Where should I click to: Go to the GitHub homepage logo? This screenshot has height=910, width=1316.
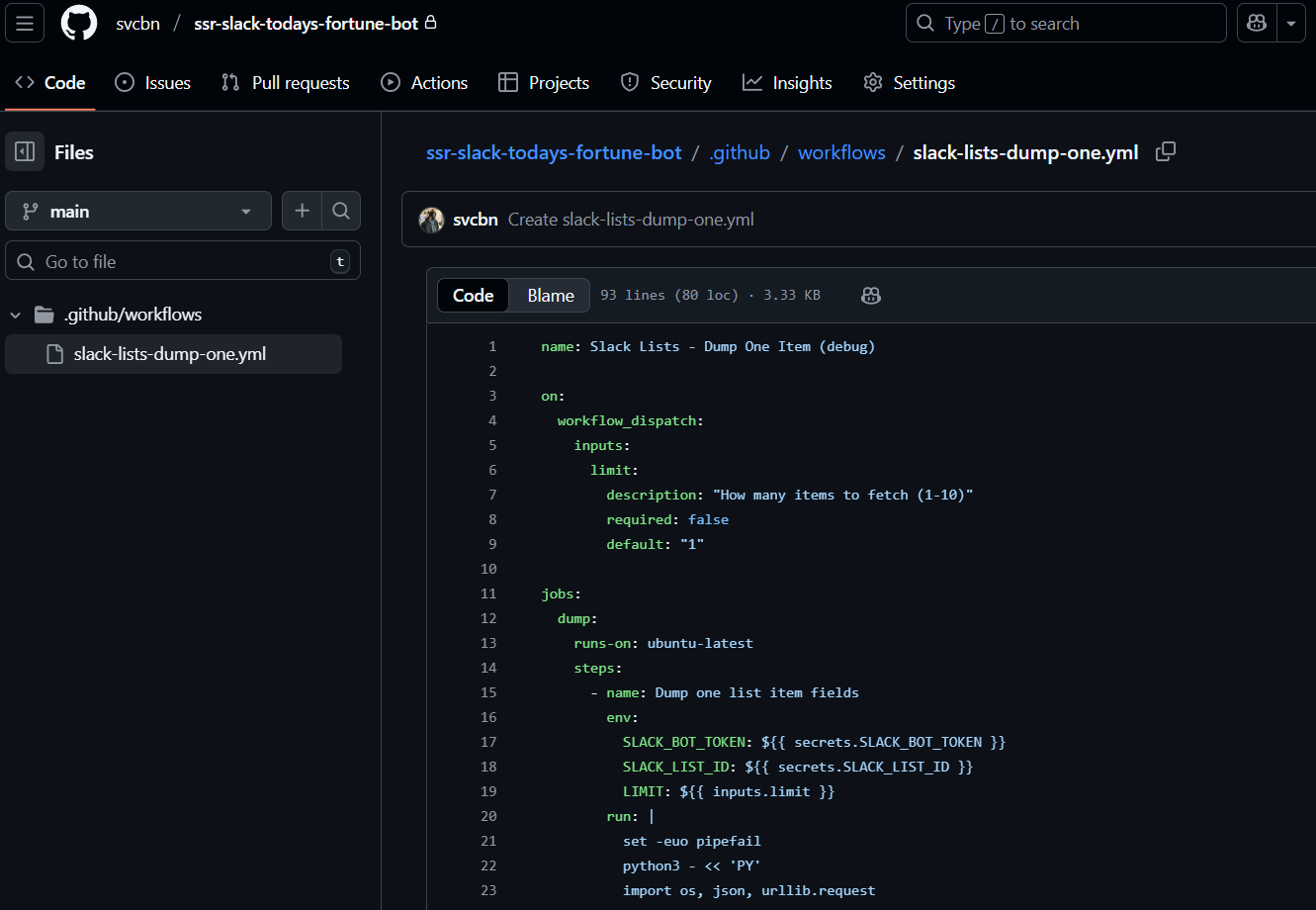(79, 23)
